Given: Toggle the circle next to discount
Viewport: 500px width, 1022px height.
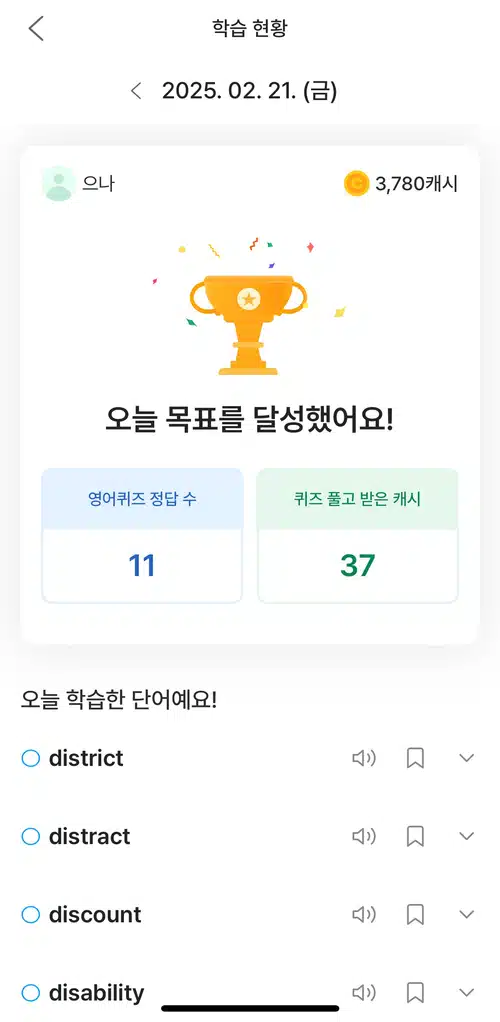Looking at the screenshot, I should 31,914.
